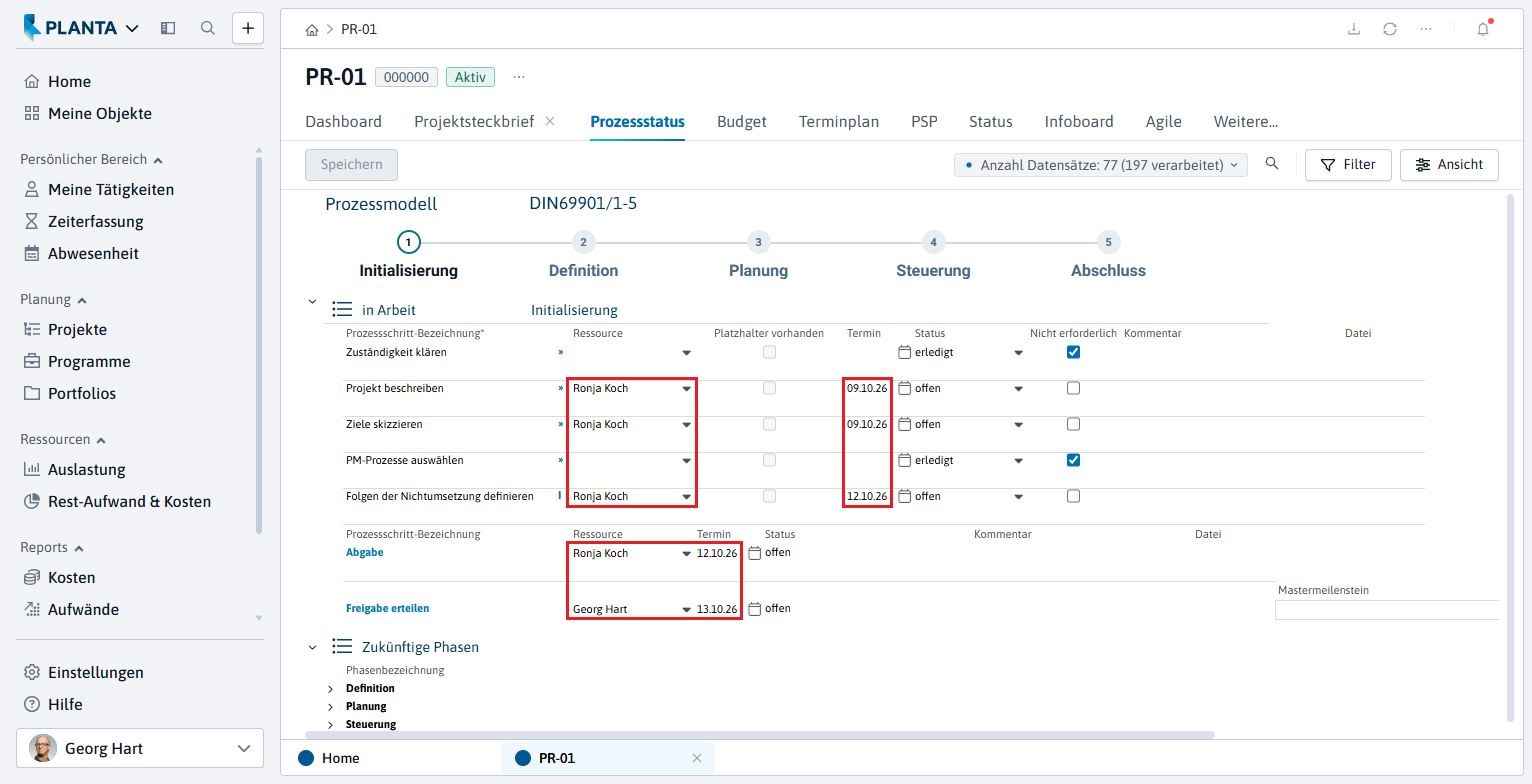Click calendar icon in Projekt beschreiben row

pyautogui.click(x=905, y=388)
